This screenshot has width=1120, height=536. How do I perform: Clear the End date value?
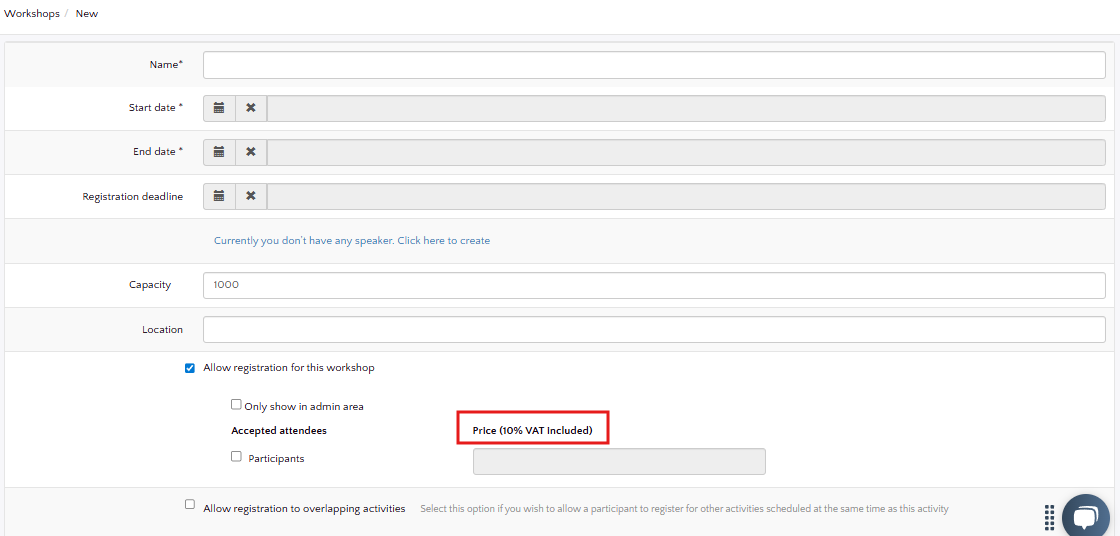pyautogui.click(x=251, y=152)
